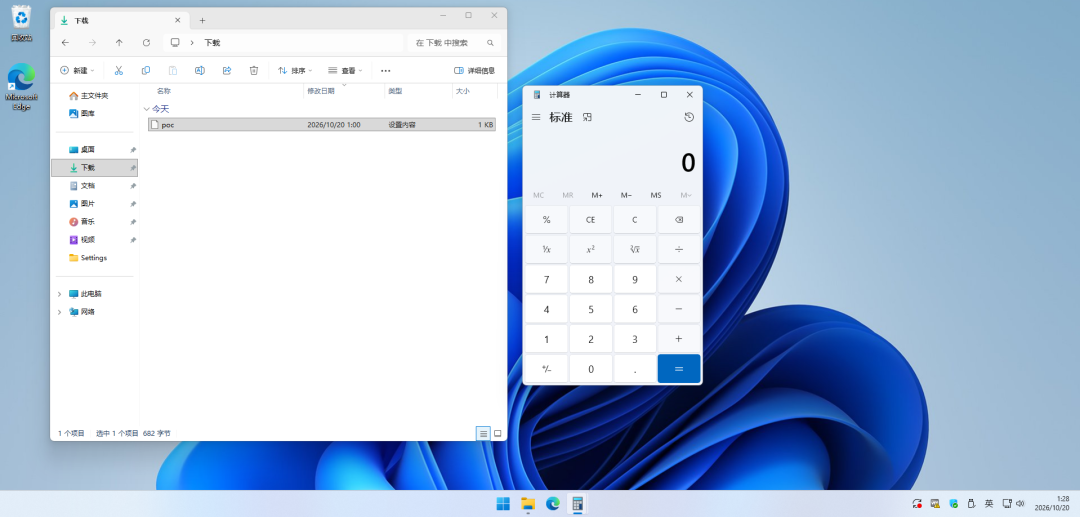Click the Share icon in Explorer toolbar
Screen dimensions: 1080x517
pos(227,70)
